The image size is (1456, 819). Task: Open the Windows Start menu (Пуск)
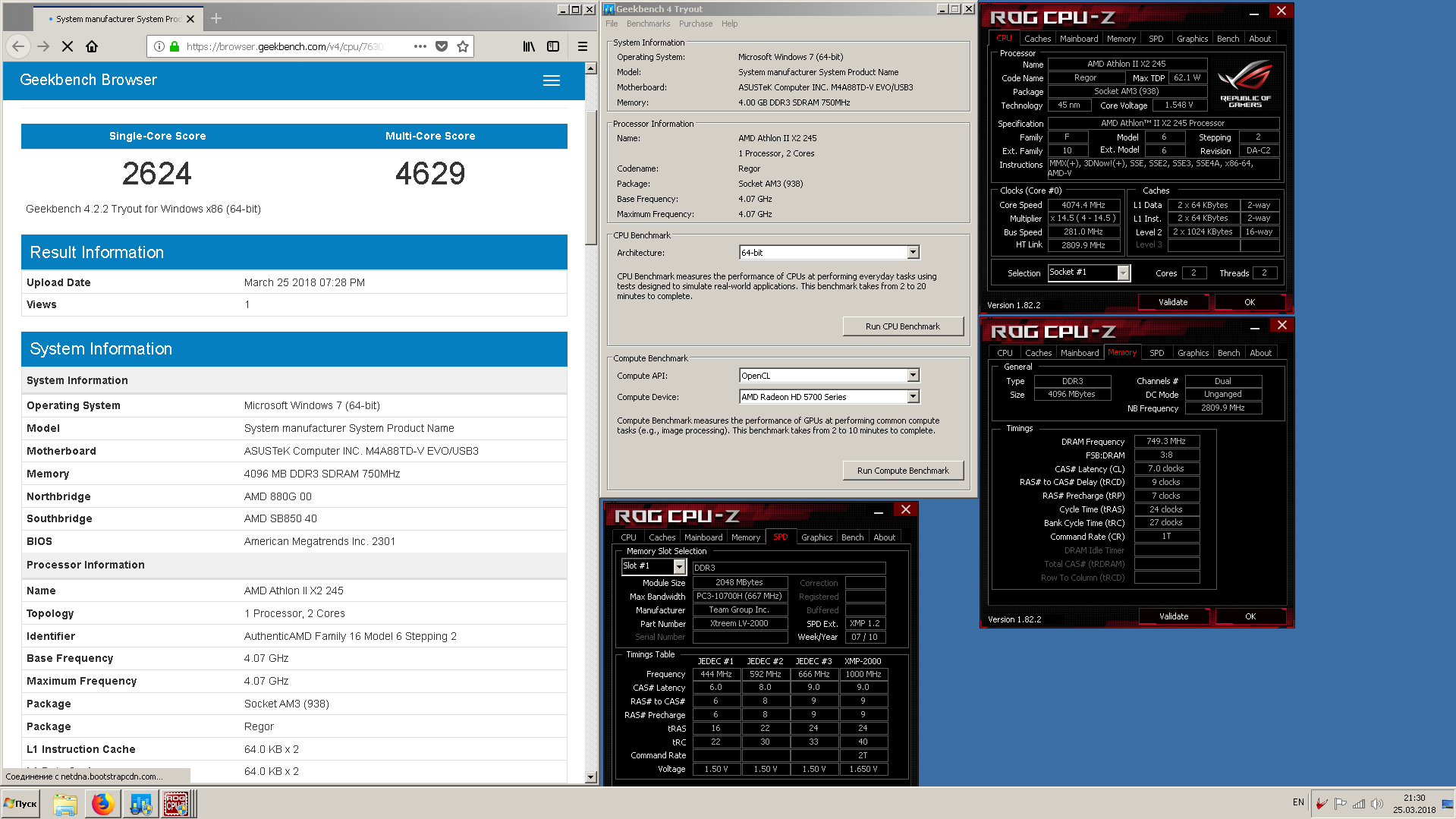21,804
